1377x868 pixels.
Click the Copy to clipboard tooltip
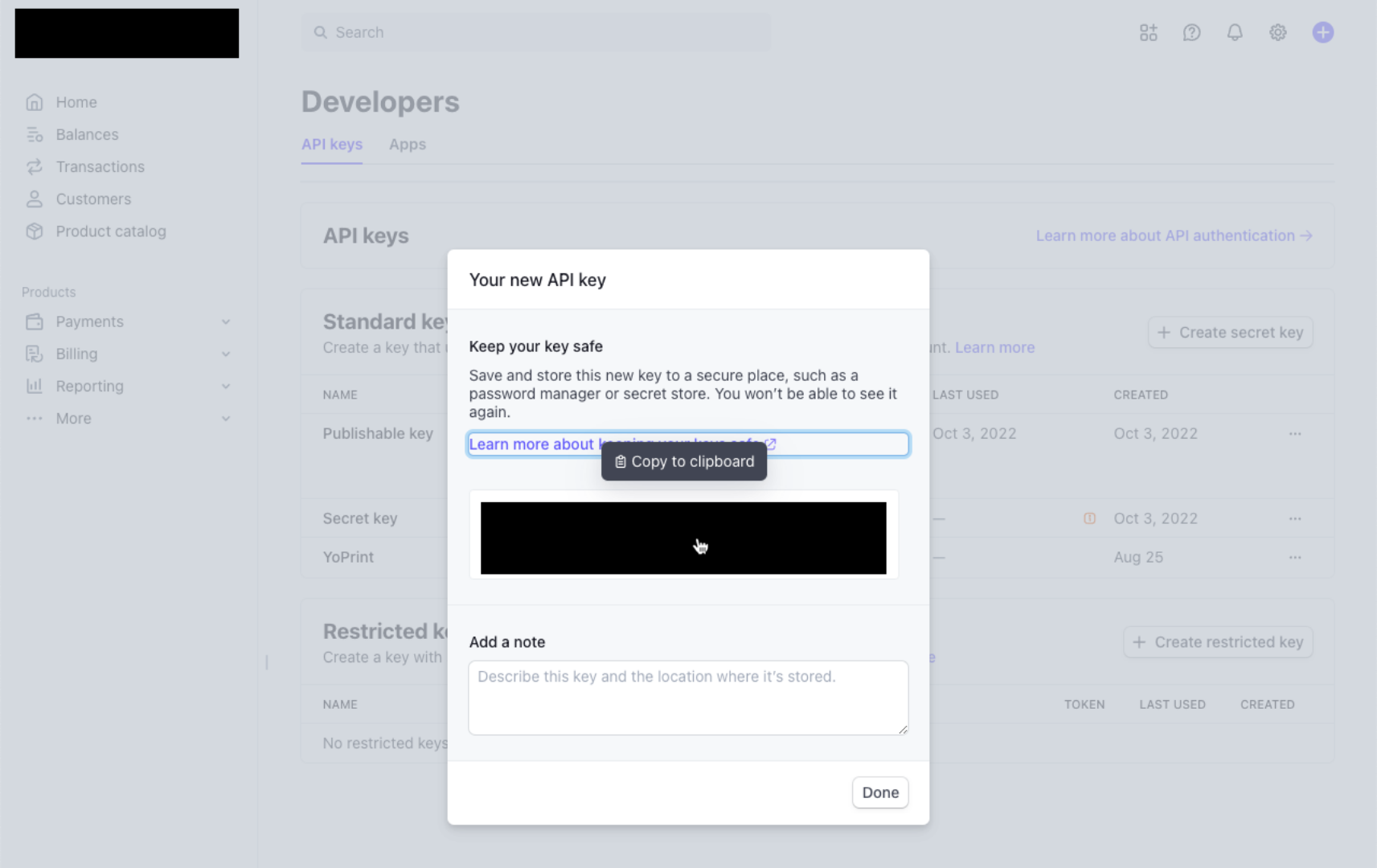[684, 461]
